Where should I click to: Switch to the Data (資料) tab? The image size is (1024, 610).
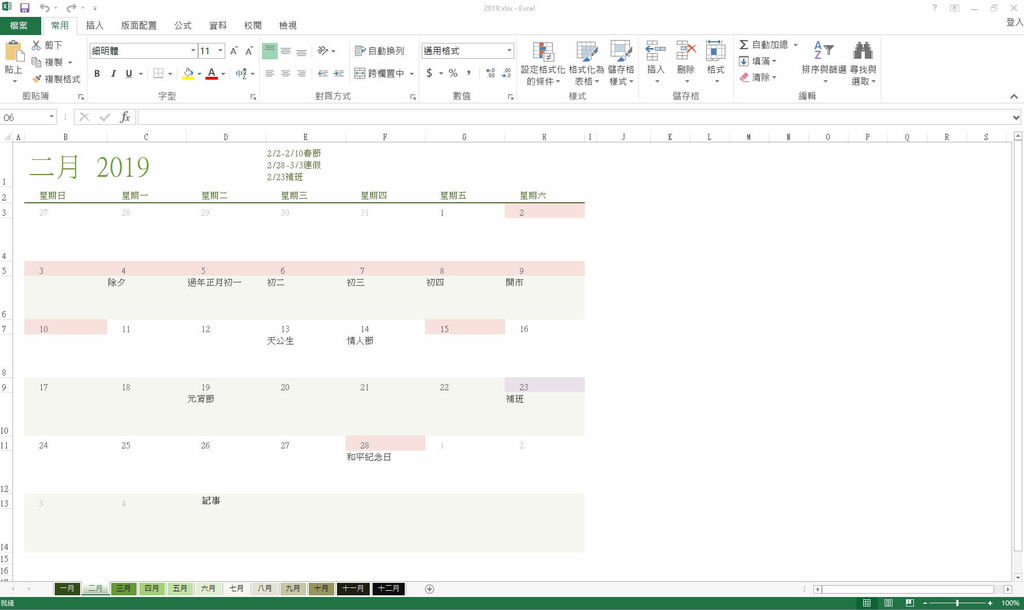217,25
